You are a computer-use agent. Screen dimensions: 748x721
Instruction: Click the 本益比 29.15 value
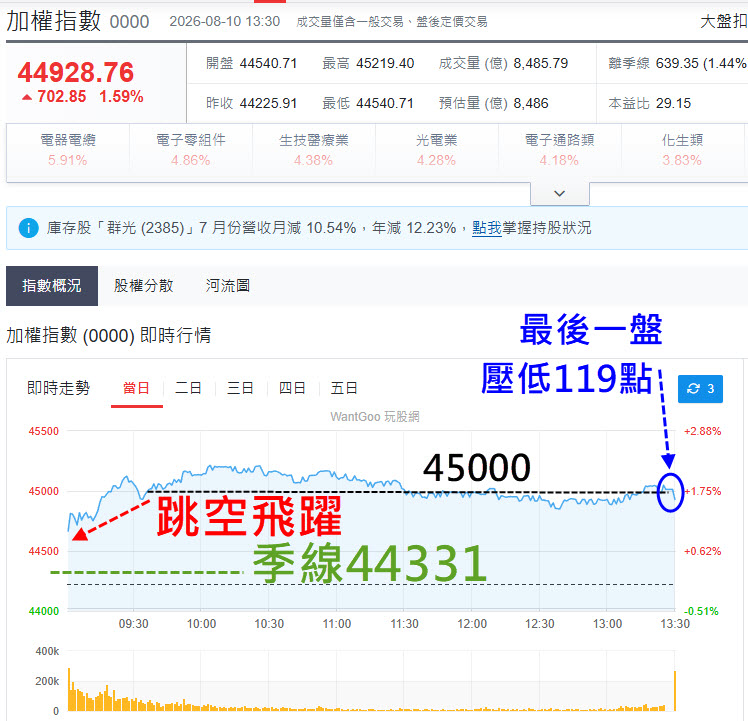tap(673, 103)
